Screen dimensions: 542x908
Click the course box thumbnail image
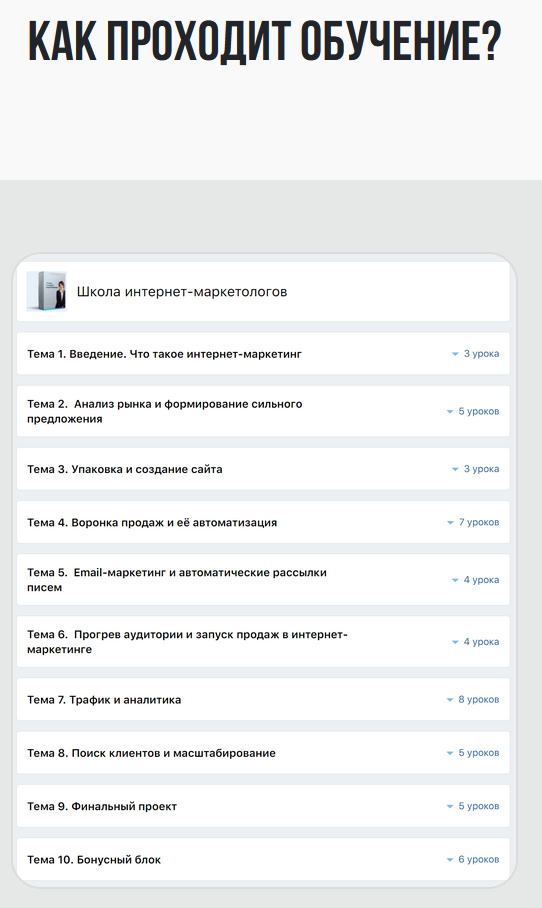[46, 291]
